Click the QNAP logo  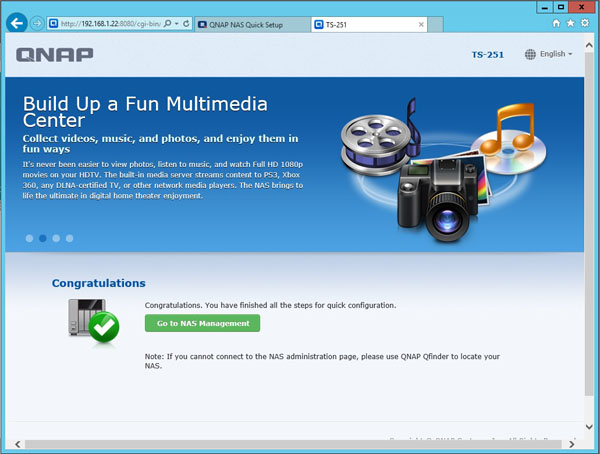click(x=55, y=54)
